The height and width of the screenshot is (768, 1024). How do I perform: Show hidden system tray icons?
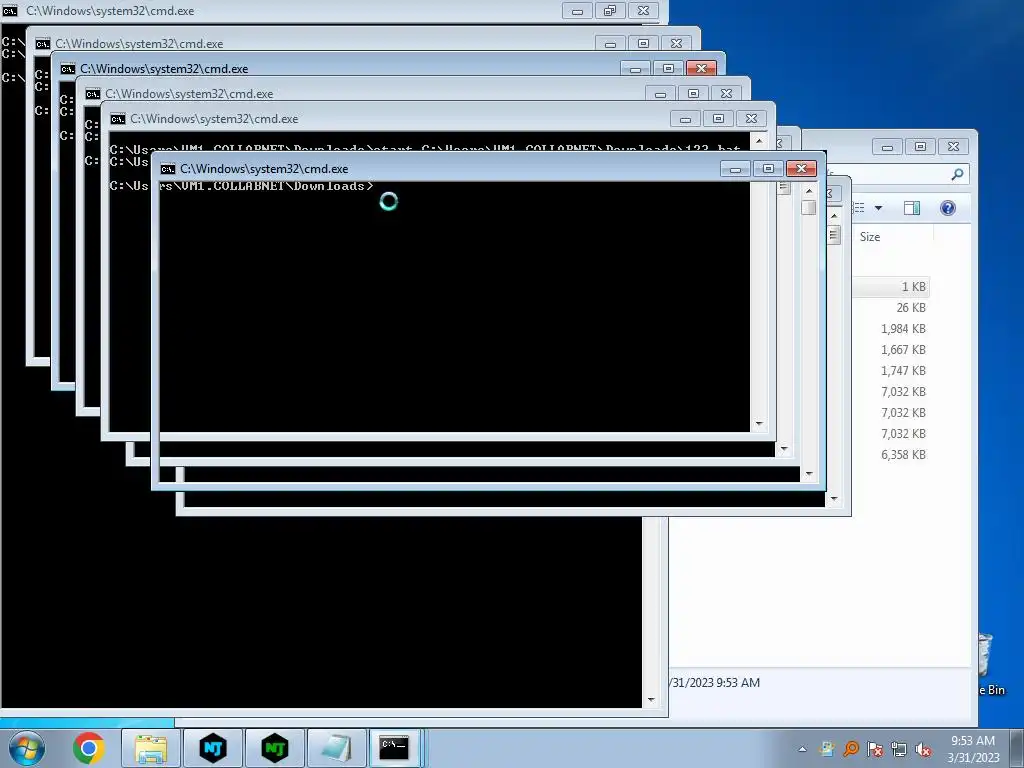coord(802,749)
